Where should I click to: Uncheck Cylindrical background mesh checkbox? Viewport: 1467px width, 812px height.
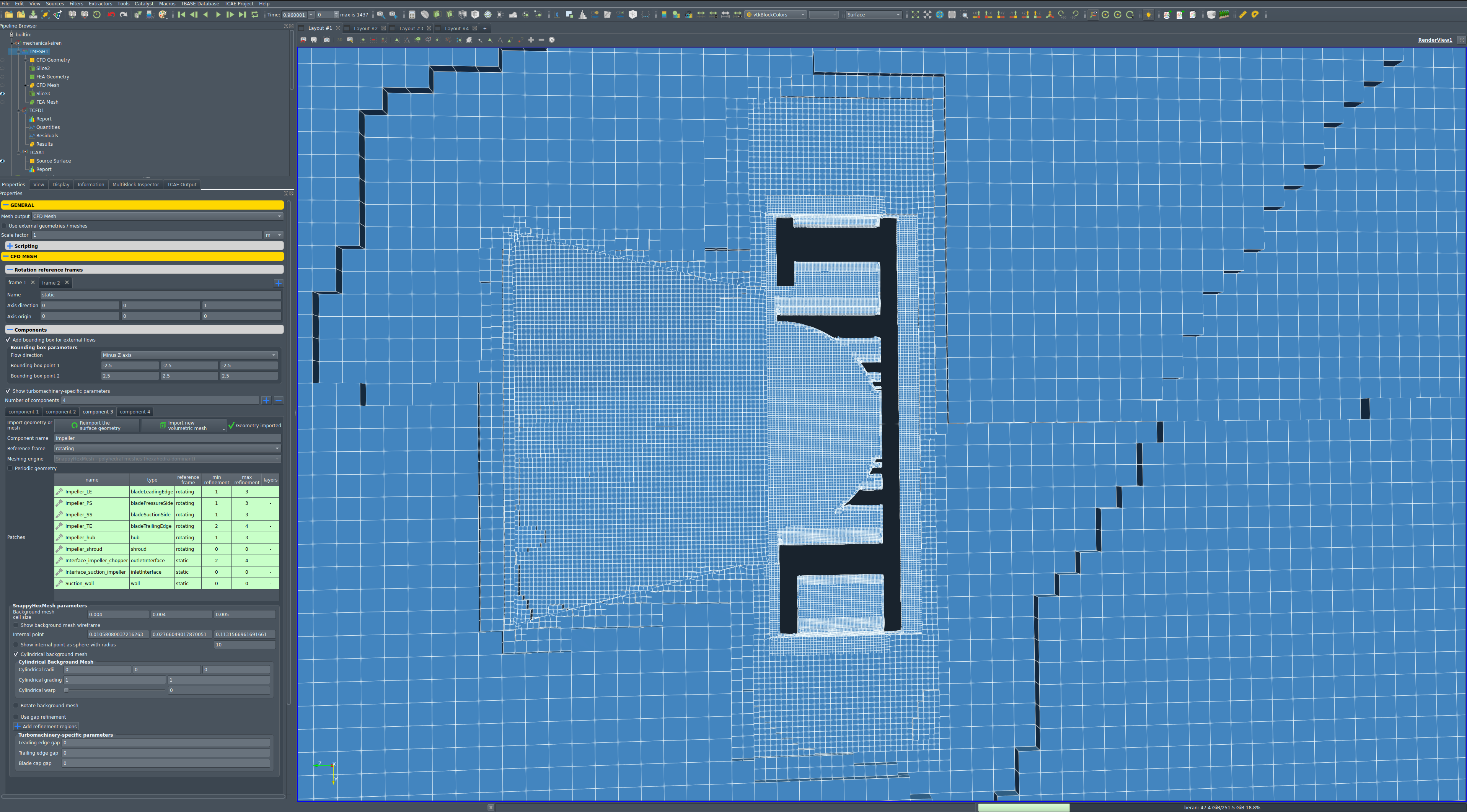16,654
